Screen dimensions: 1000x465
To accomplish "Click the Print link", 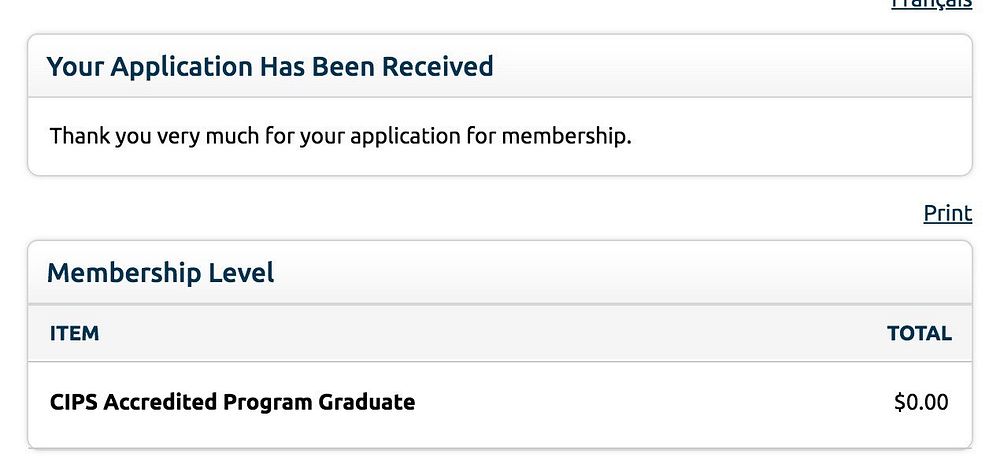I will [947, 213].
